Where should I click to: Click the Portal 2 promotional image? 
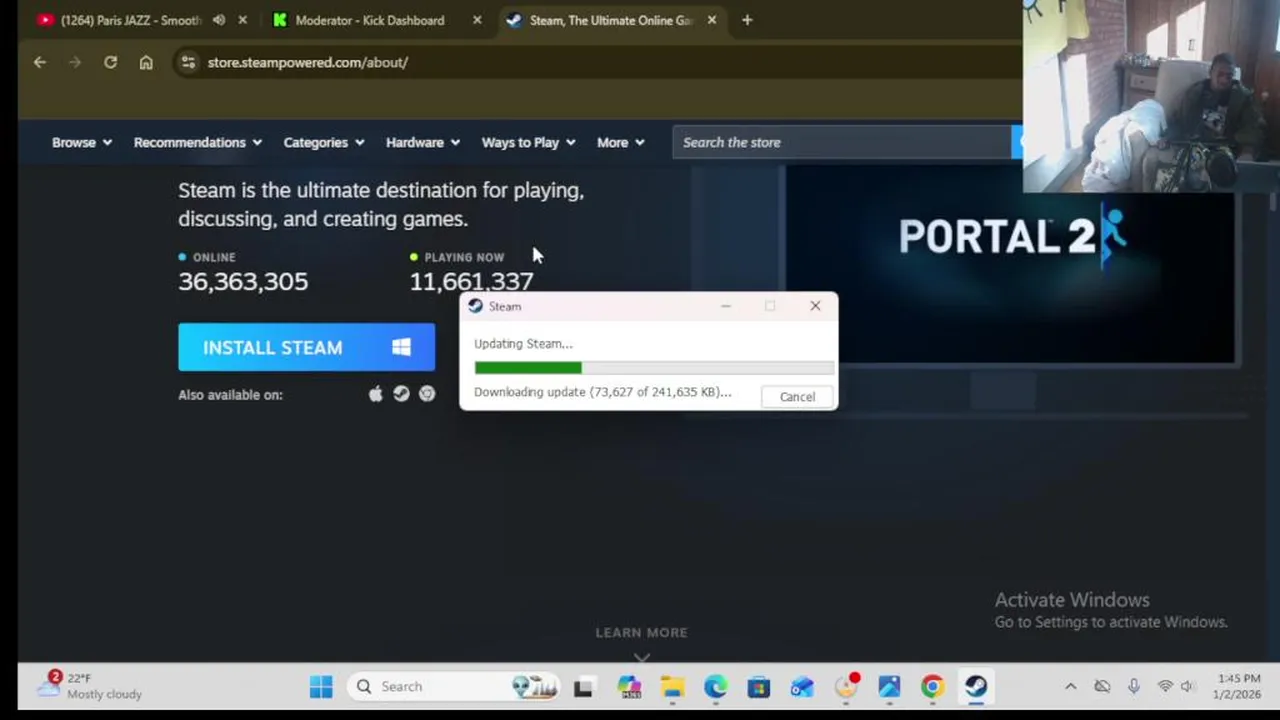pos(1009,265)
